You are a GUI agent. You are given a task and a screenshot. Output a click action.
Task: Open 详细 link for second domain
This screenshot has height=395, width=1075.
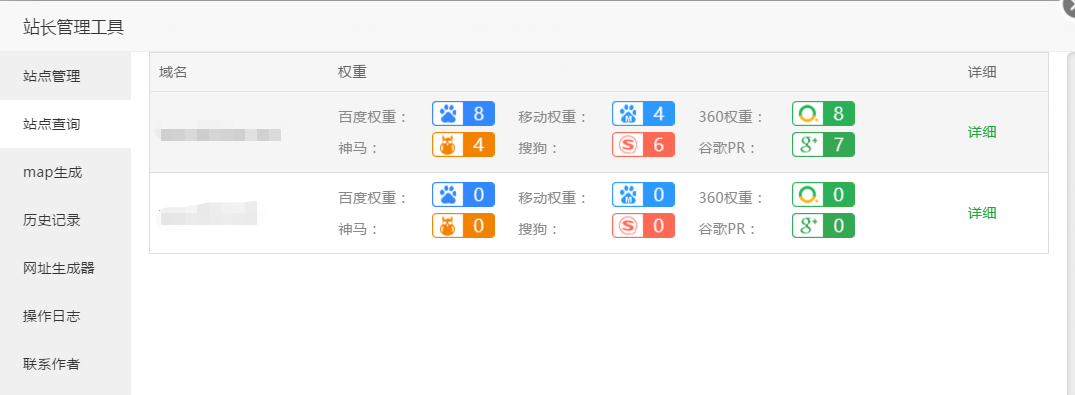[x=982, y=213]
